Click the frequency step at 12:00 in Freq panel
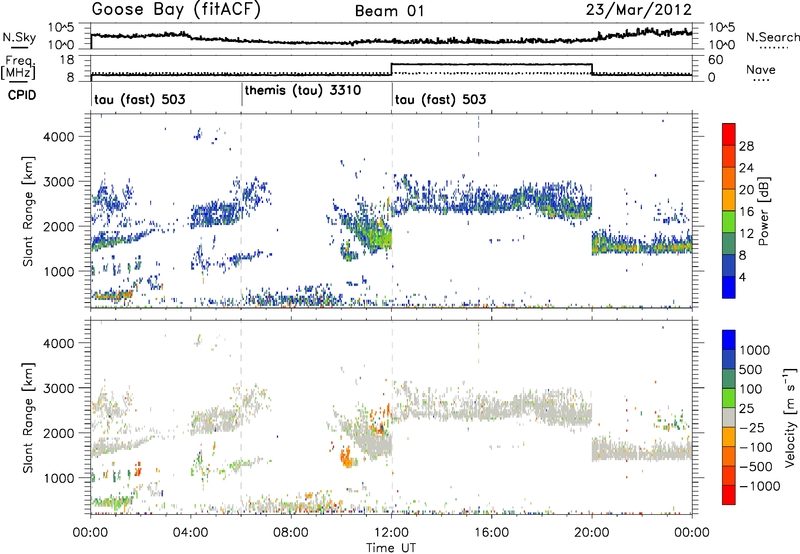 [392, 69]
